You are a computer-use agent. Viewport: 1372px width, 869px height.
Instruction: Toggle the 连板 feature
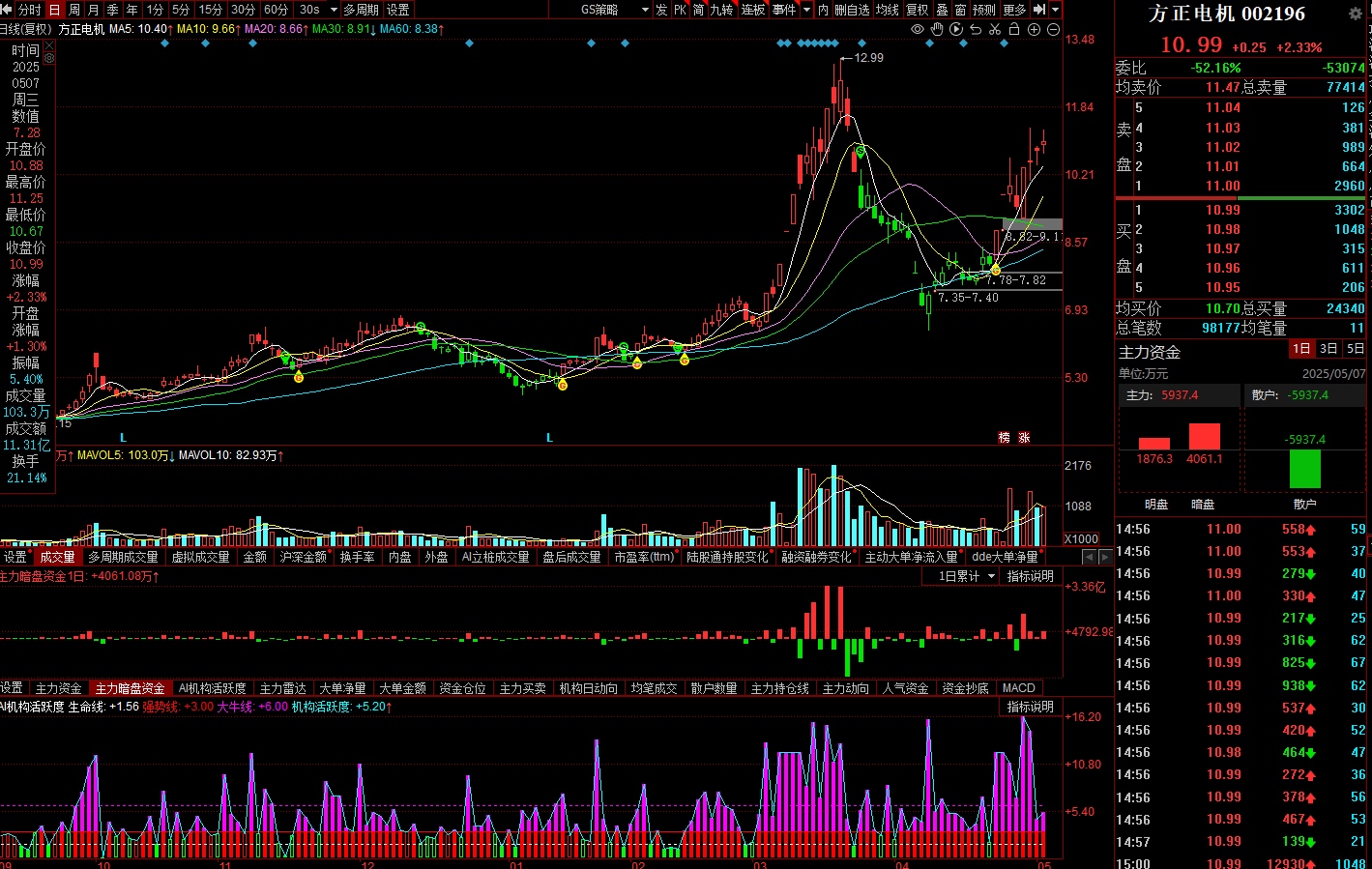(753, 10)
